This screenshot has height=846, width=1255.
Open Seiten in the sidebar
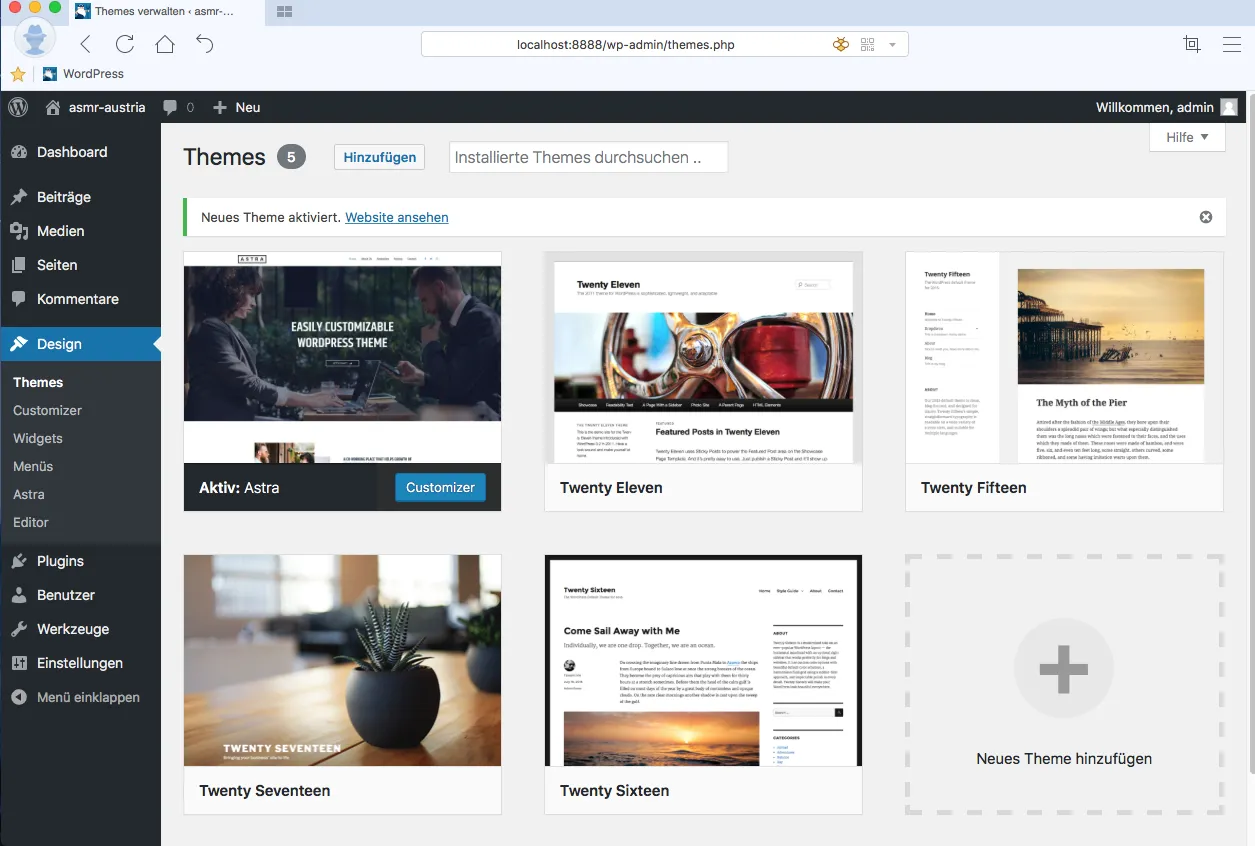point(80,265)
